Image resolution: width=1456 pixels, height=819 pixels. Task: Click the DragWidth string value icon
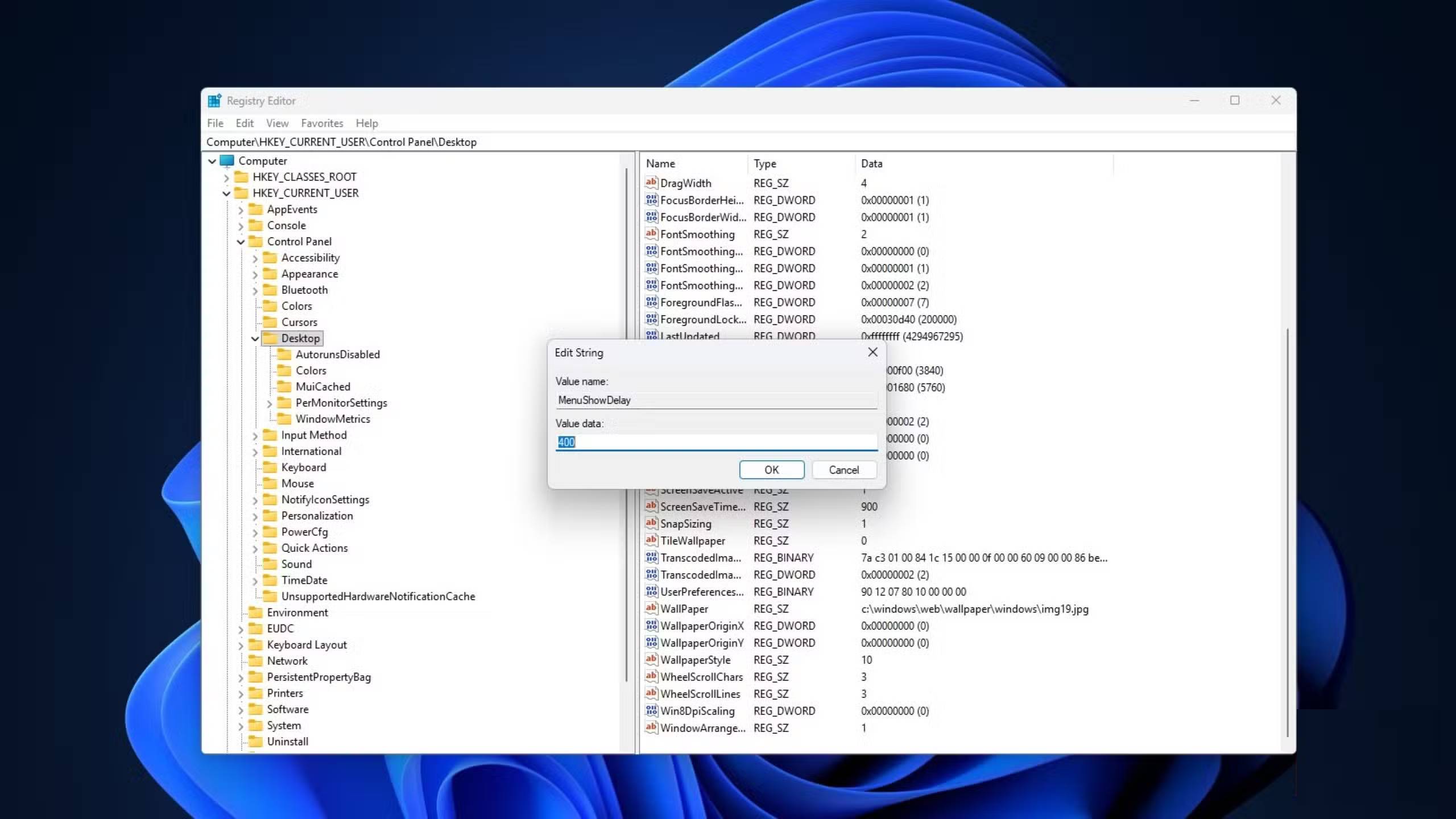click(x=651, y=183)
